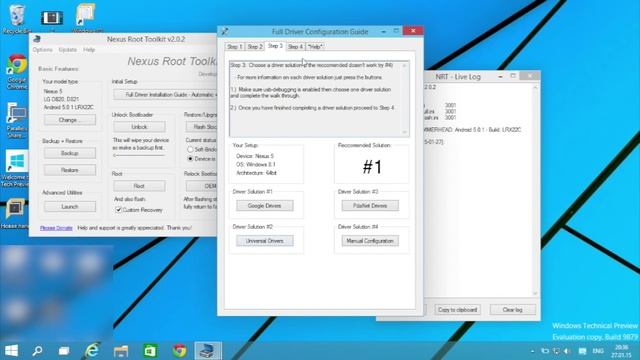Open film strip desktop icon
Viewport: 640px width, 360px height.
coord(52,19)
